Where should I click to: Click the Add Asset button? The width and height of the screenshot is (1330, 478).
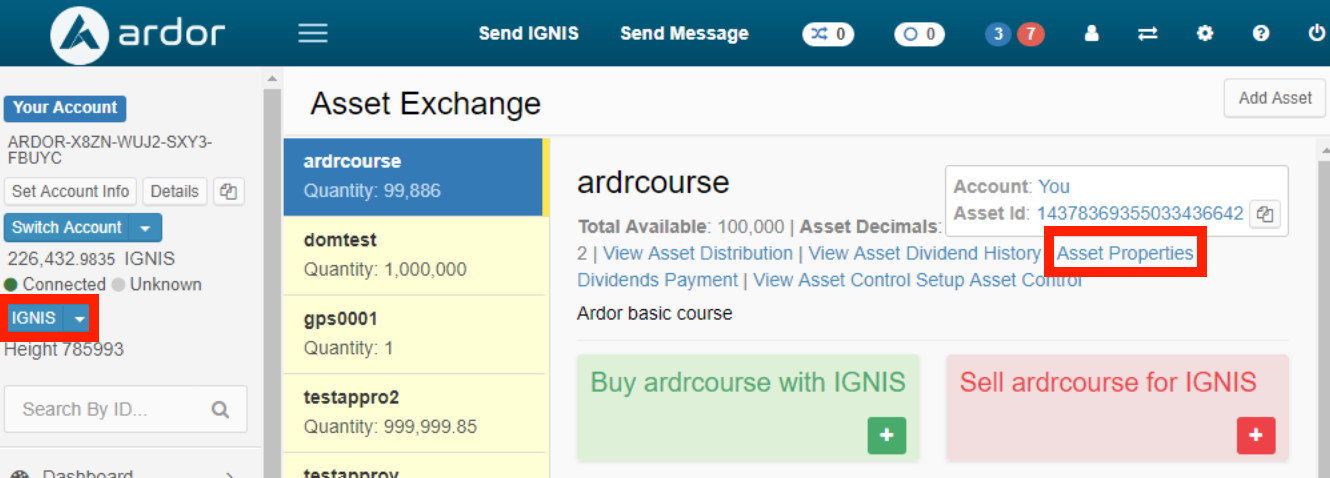[1274, 98]
